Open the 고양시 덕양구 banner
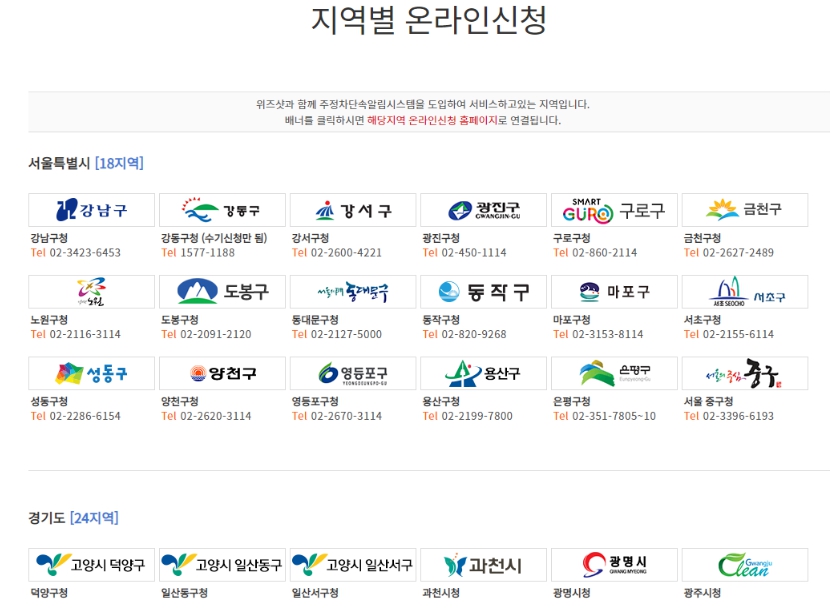This screenshot has height=614, width=839. click(91, 565)
